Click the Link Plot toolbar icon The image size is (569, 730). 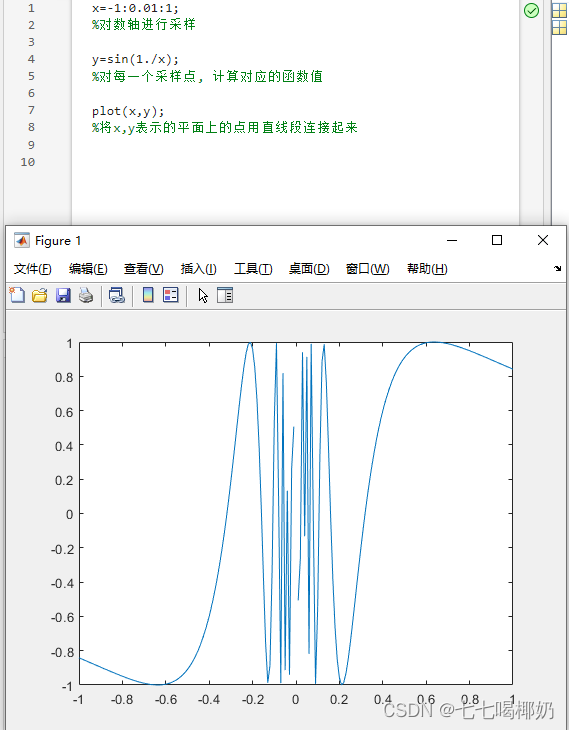[x=116, y=295]
